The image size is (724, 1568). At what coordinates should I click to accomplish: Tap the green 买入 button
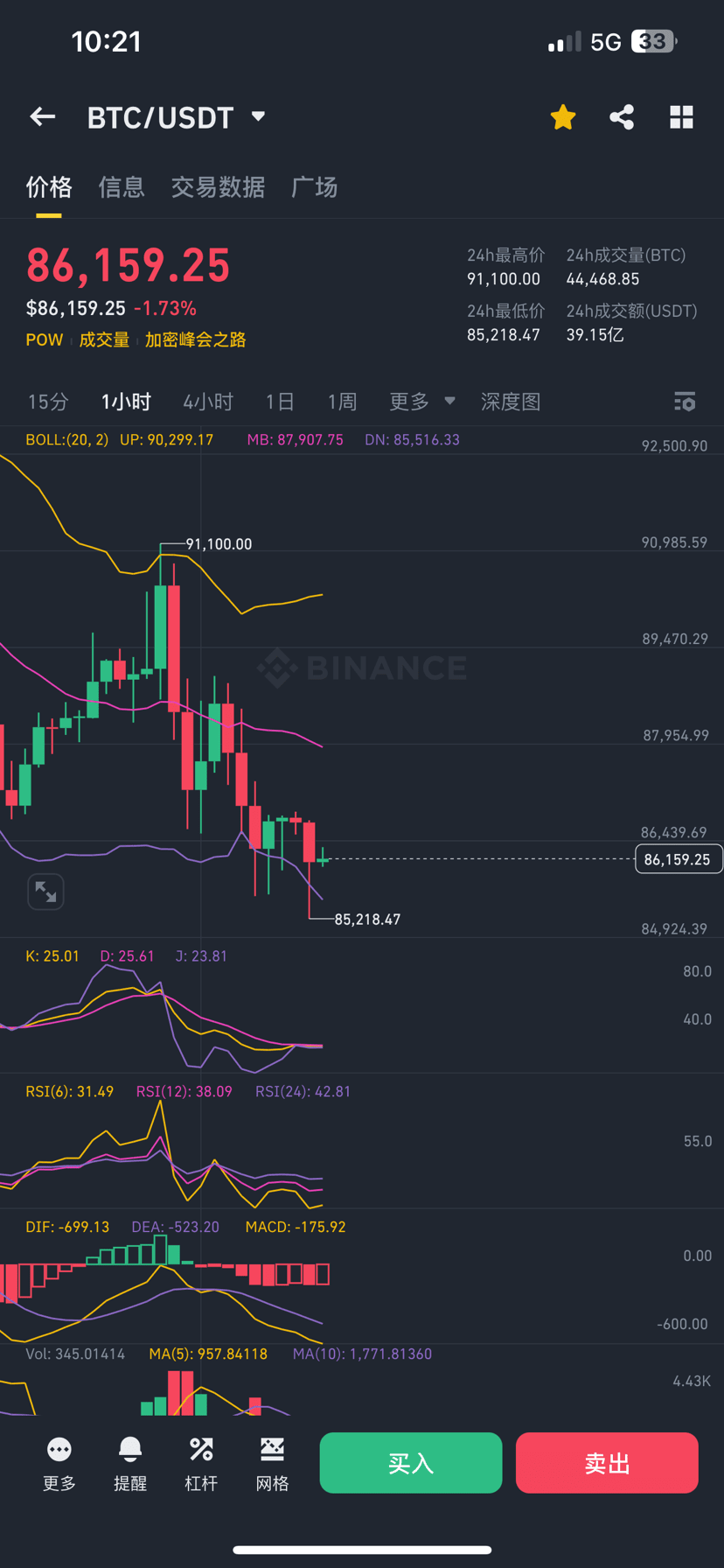tap(411, 1463)
